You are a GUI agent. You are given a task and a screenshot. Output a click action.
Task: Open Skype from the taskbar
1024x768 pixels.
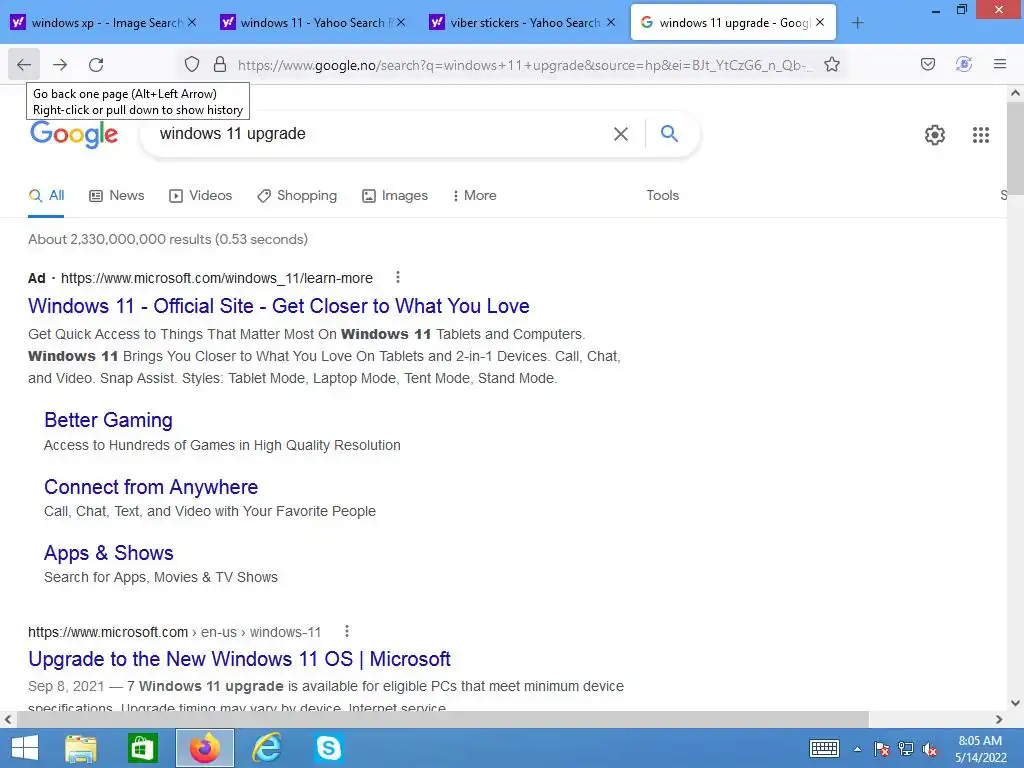[x=328, y=748]
